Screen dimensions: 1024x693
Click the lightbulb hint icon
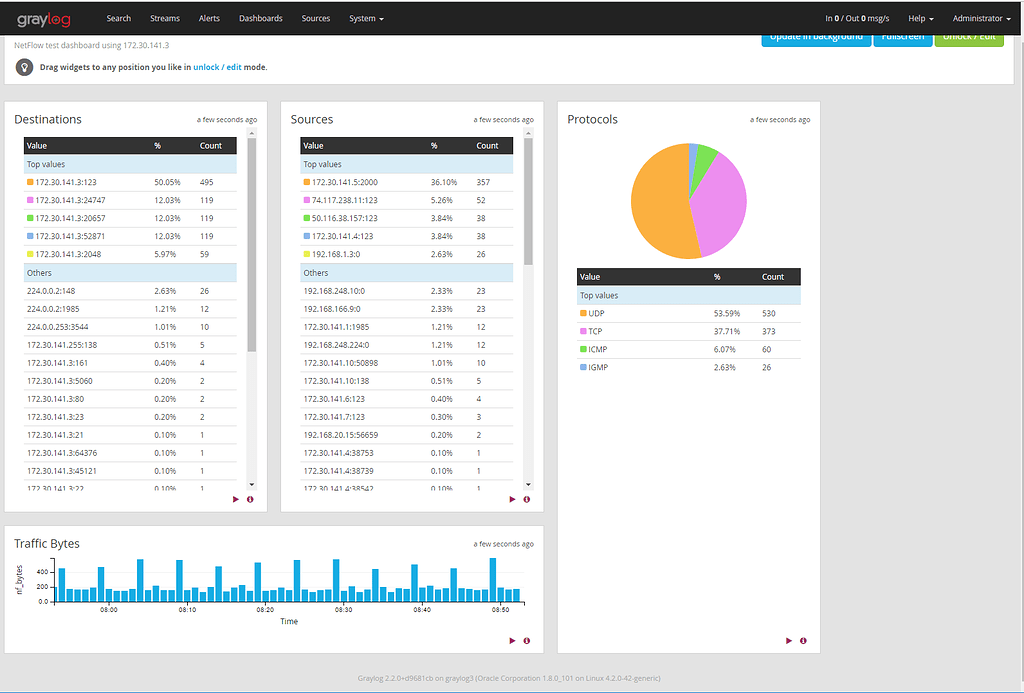tap(24, 67)
